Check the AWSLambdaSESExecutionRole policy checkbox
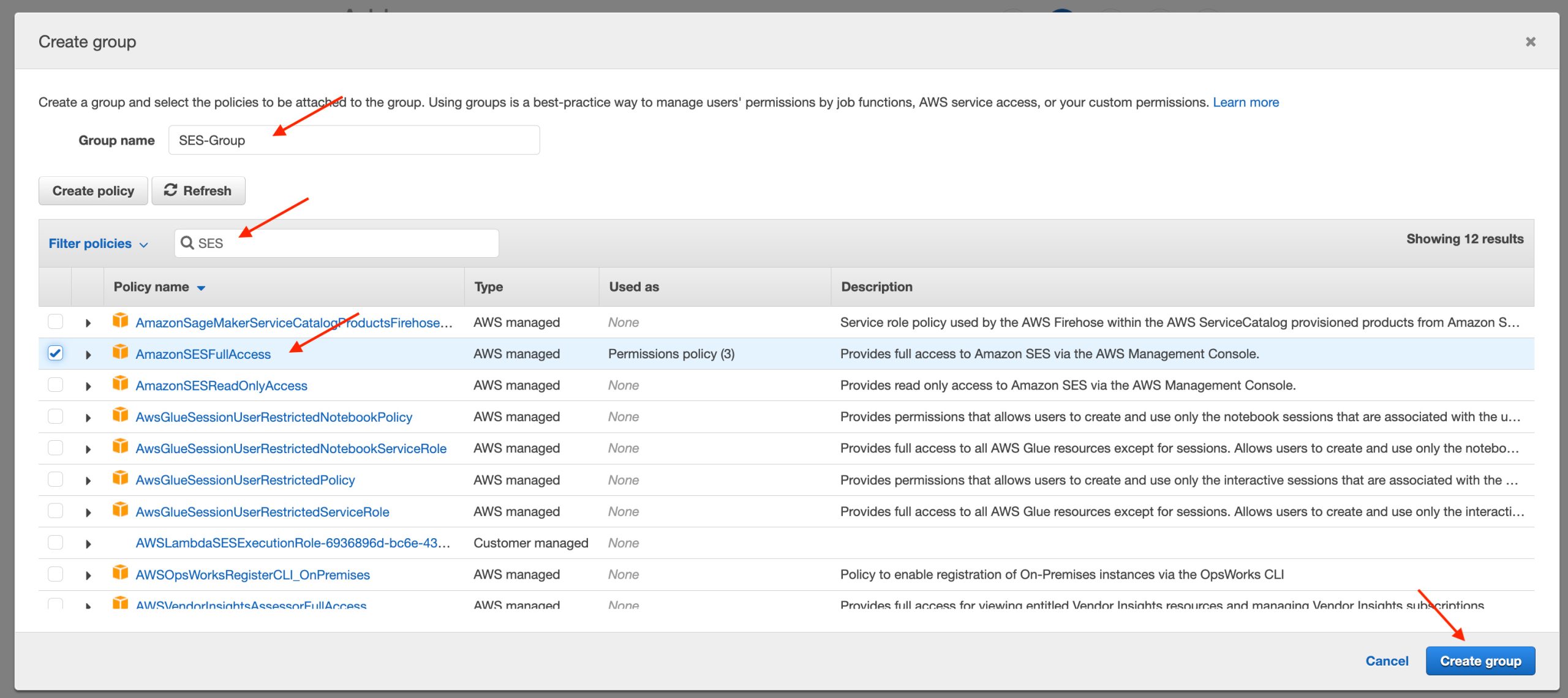 [55, 542]
